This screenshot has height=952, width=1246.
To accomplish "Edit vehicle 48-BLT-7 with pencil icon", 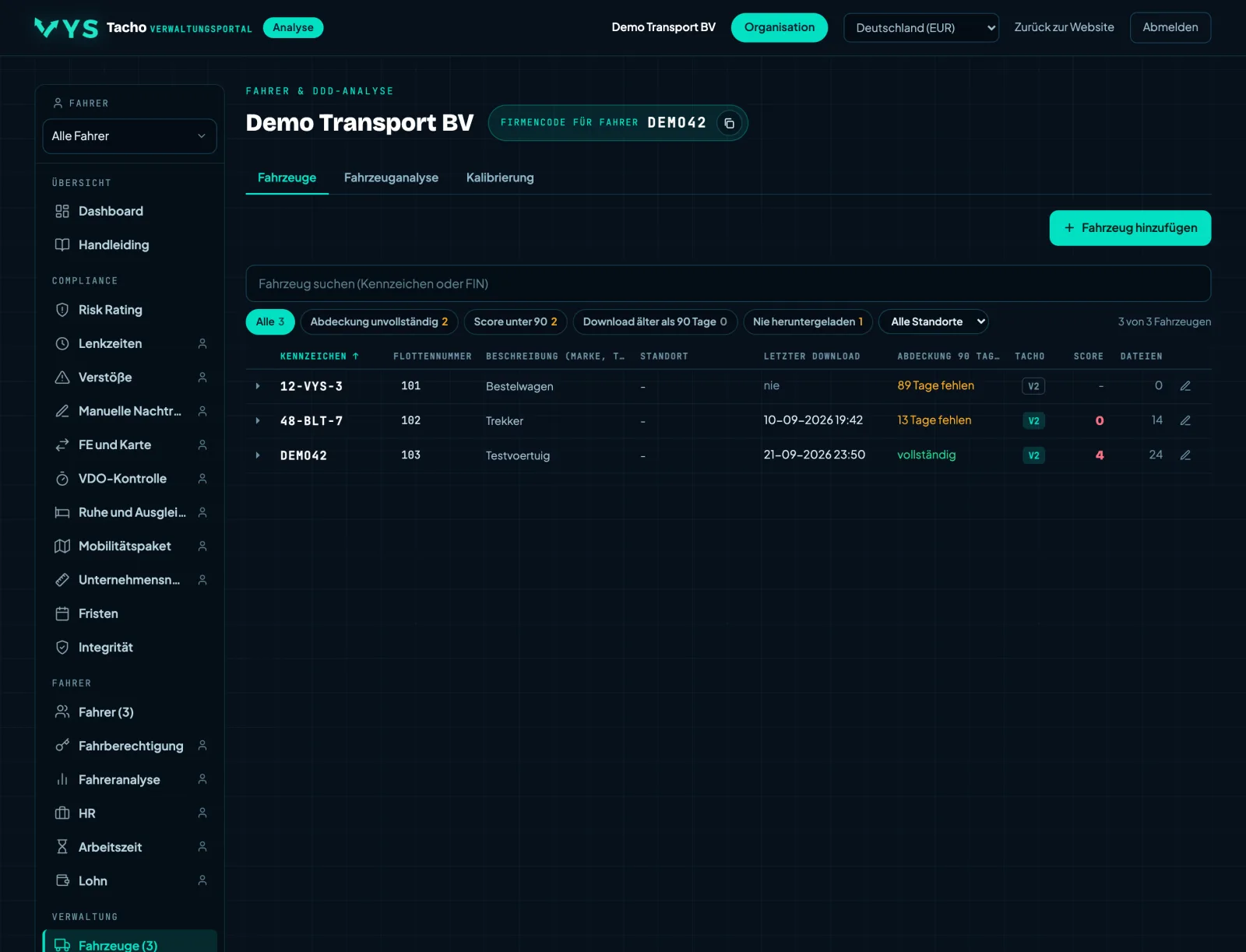I will pyautogui.click(x=1185, y=420).
